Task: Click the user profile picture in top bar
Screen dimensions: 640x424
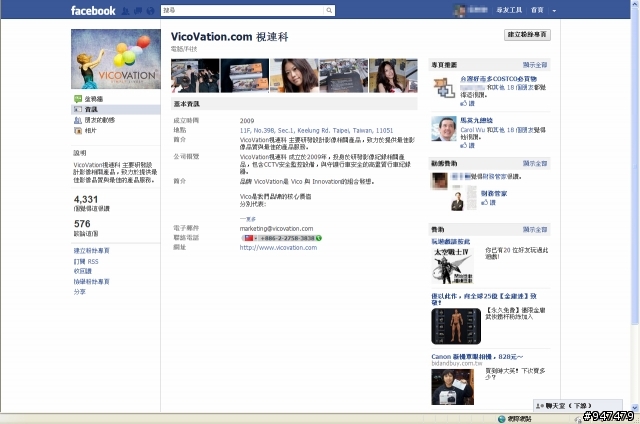Action: [460, 11]
